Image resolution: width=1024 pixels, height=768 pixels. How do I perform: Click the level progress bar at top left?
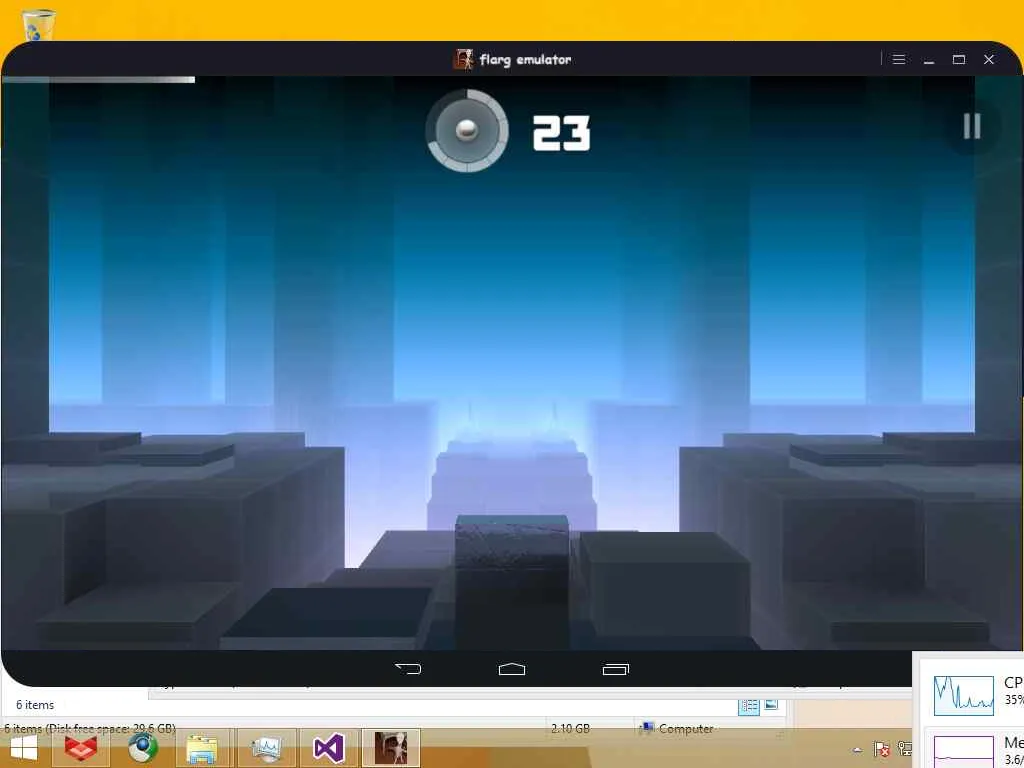pyautogui.click(x=99, y=80)
